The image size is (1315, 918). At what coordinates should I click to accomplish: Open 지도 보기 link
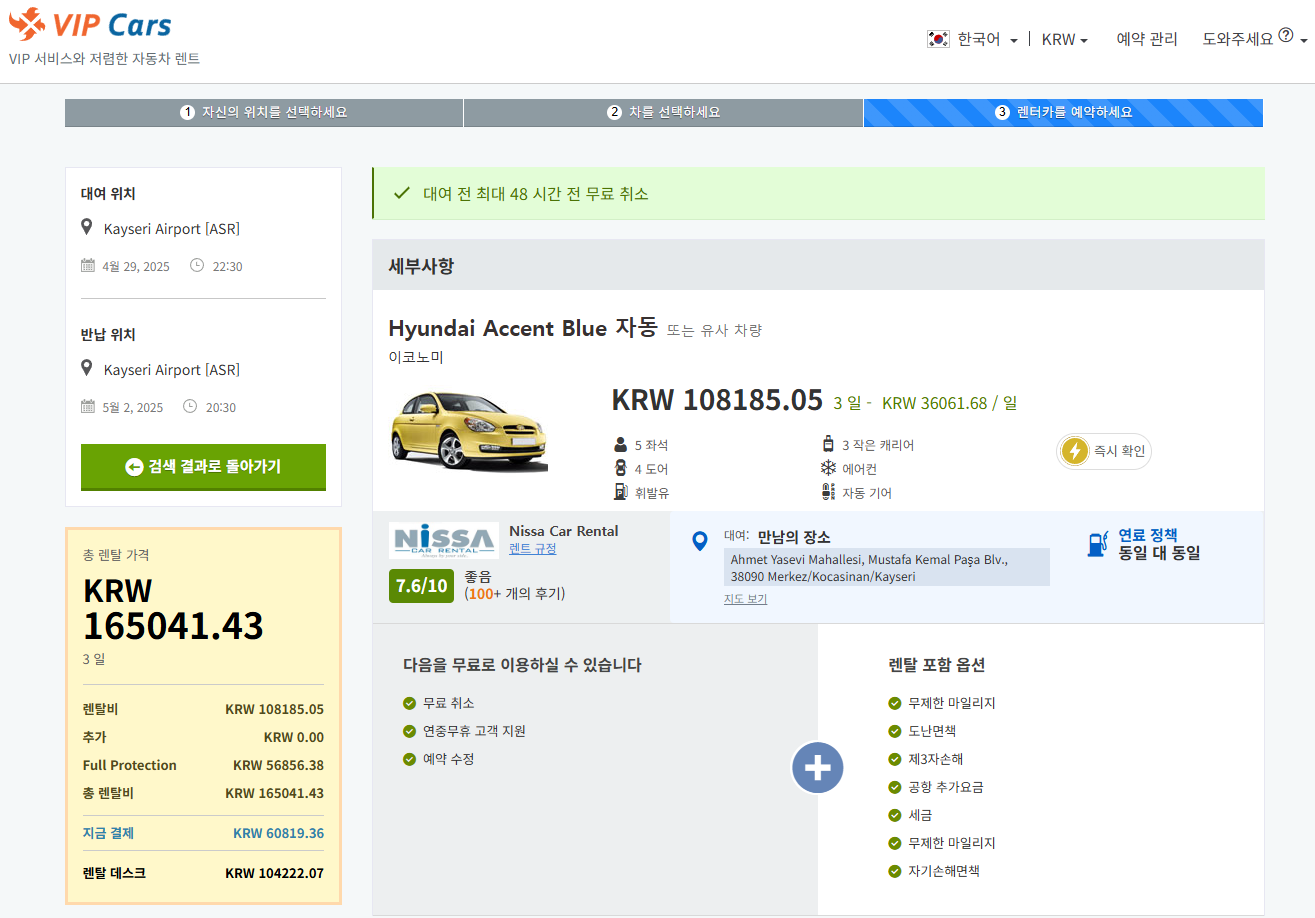(x=745, y=599)
